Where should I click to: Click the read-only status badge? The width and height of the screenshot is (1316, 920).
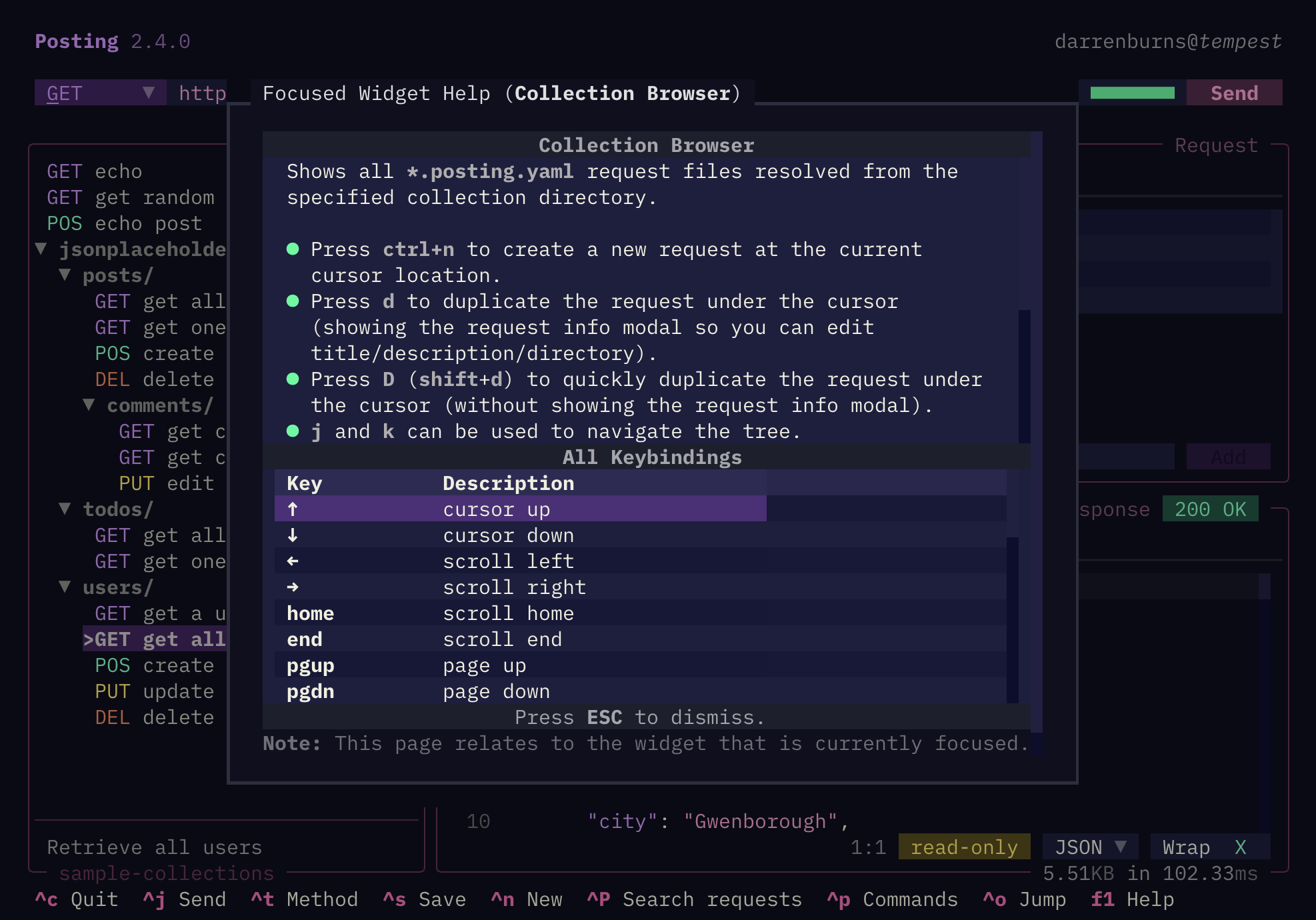point(964,847)
